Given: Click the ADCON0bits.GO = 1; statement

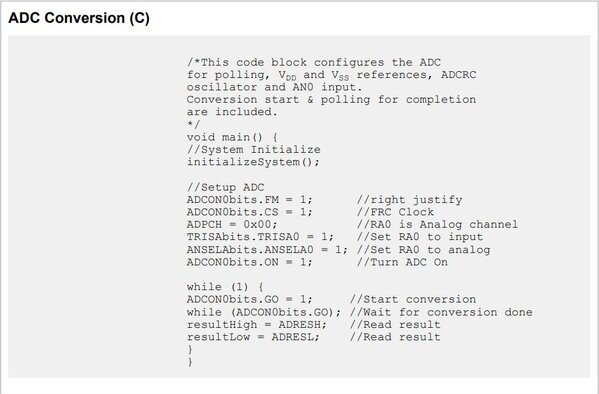Looking at the screenshot, I should coord(249,299).
